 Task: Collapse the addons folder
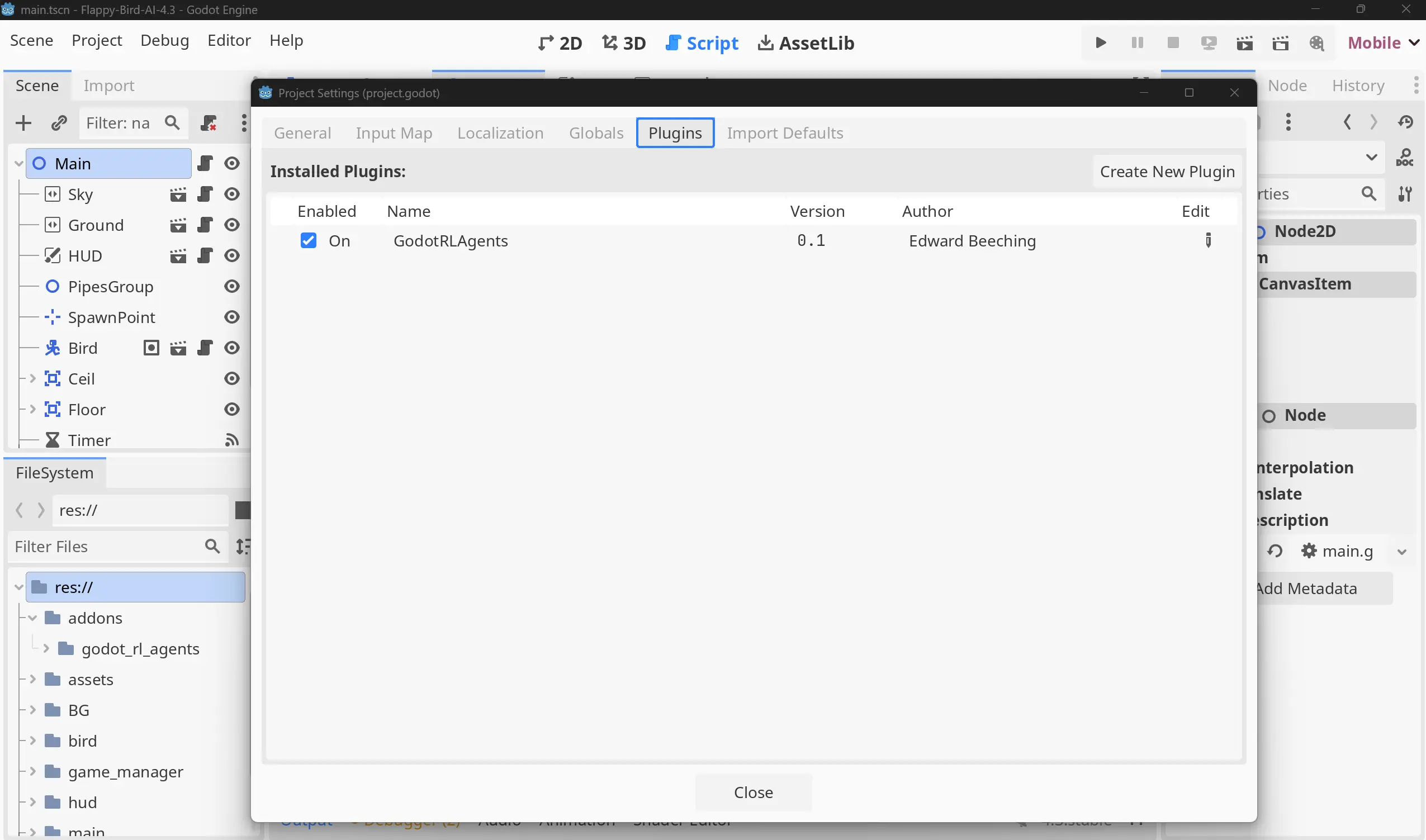[x=33, y=618]
